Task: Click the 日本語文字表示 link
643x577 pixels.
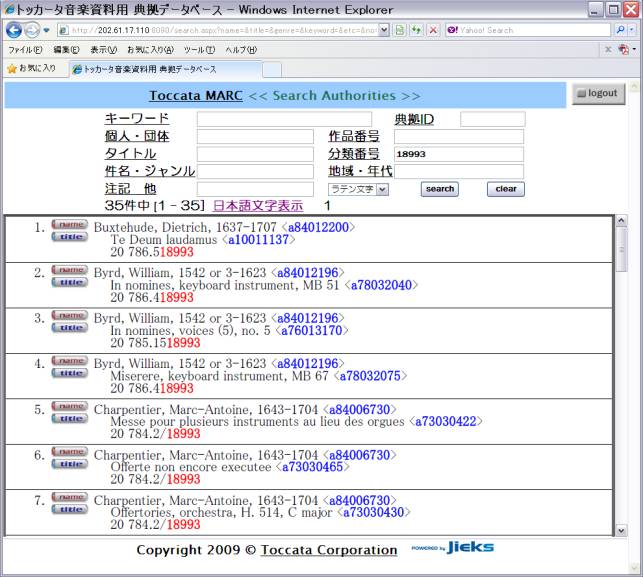Action: point(258,205)
